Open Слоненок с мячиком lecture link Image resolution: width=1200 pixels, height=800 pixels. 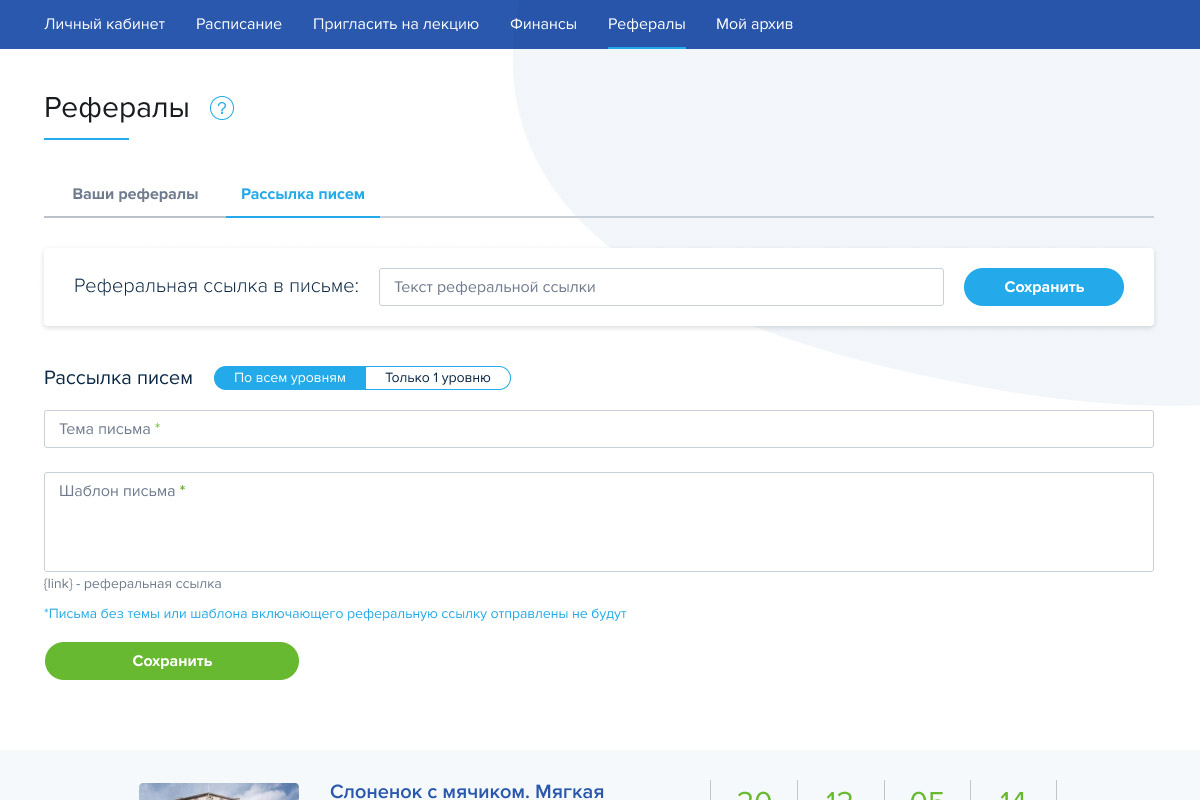coord(467,791)
